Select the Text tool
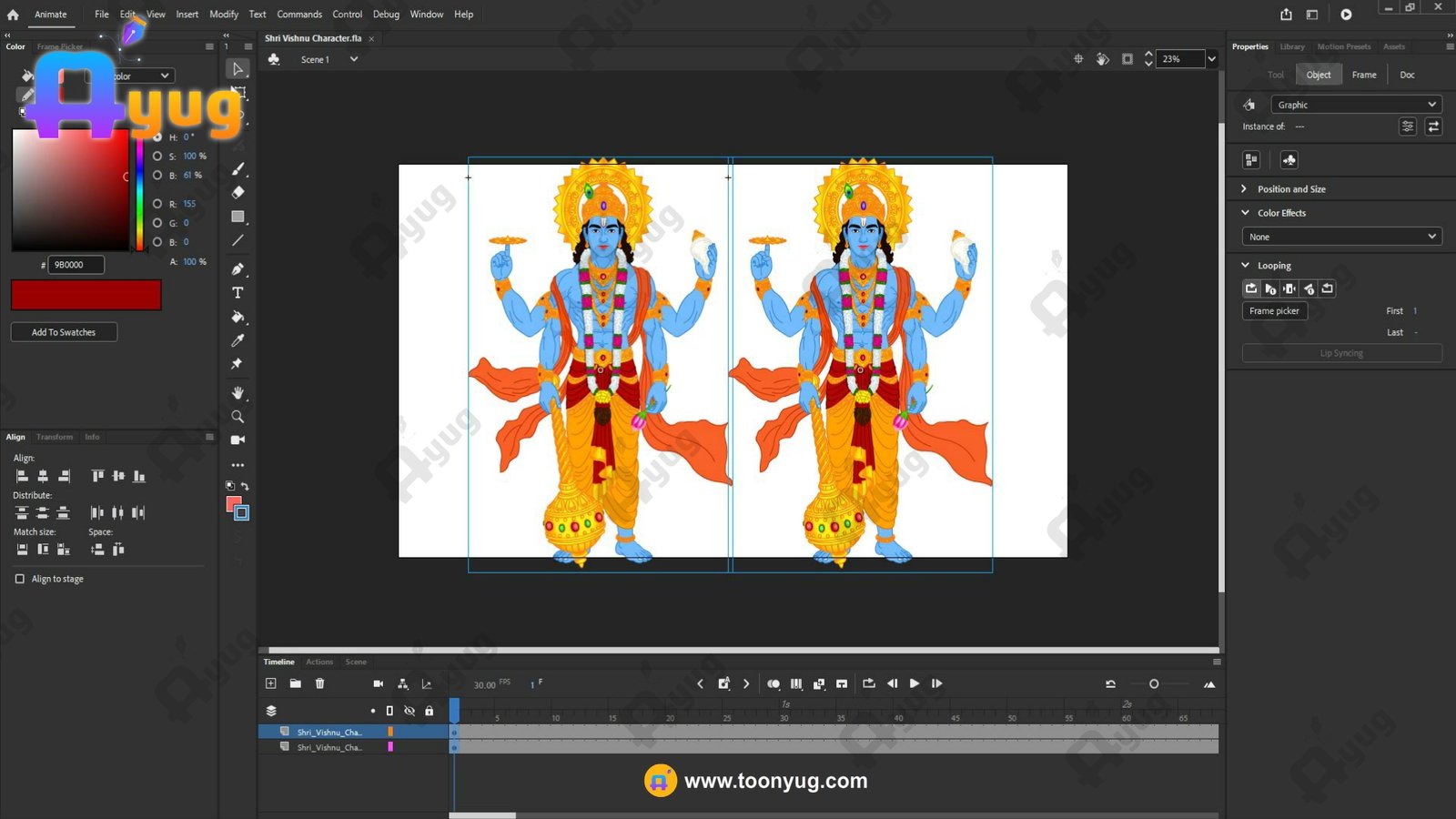This screenshot has height=819, width=1456. 238,293
